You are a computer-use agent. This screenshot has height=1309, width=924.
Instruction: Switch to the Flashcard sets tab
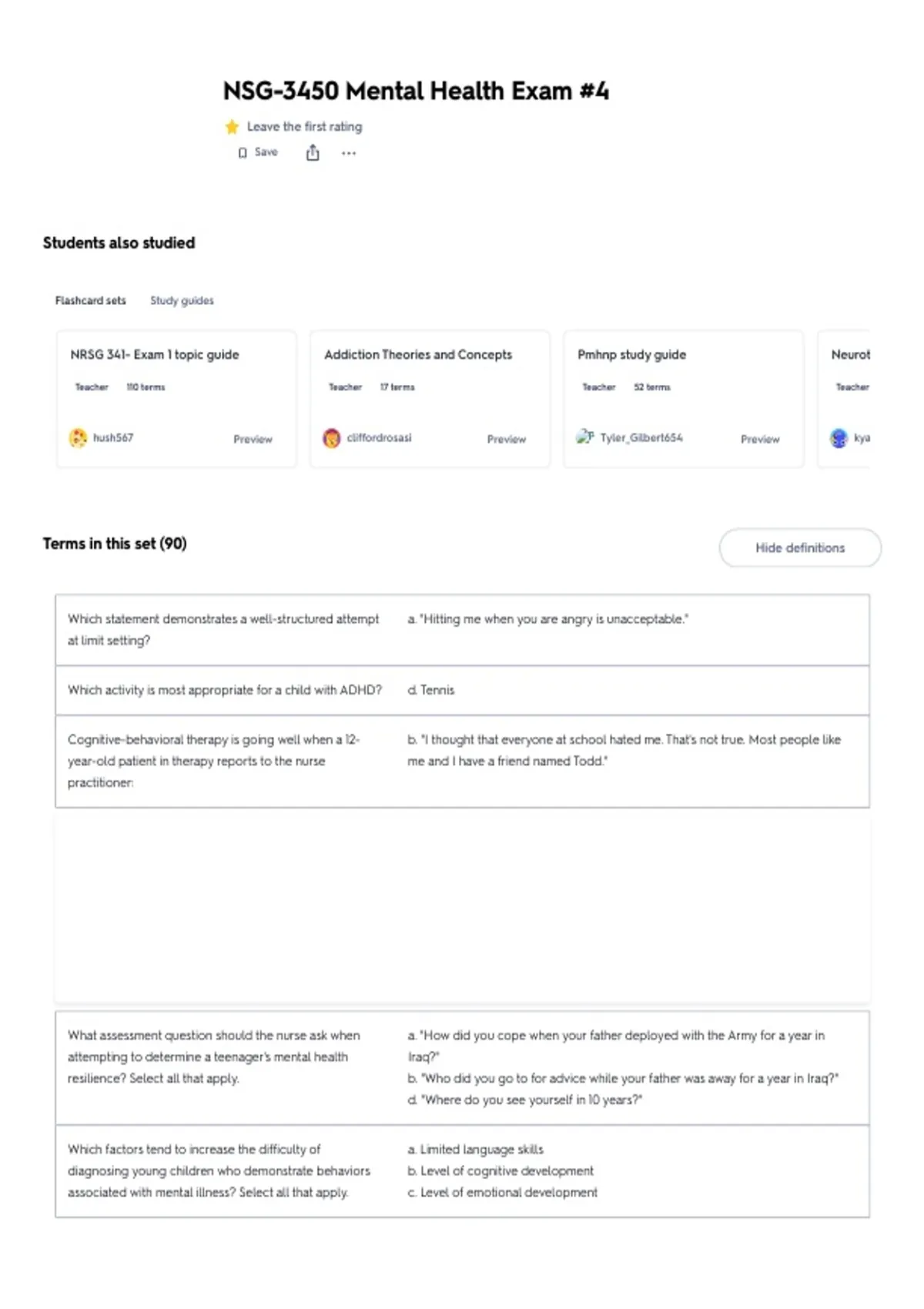pyautogui.click(x=90, y=300)
